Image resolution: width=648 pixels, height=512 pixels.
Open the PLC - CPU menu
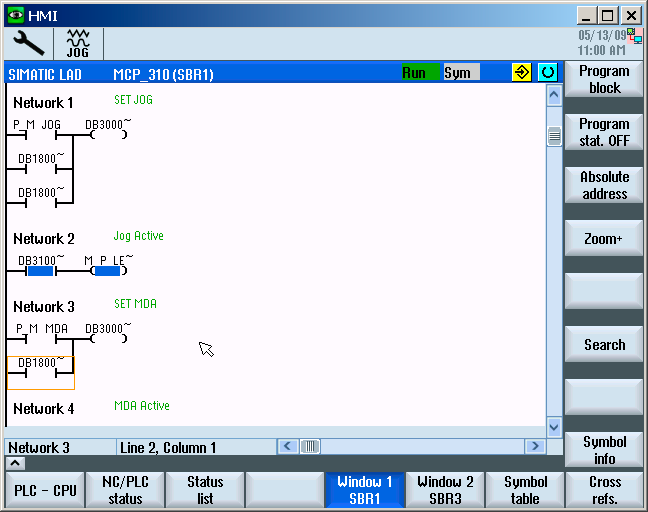click(45, 490)
